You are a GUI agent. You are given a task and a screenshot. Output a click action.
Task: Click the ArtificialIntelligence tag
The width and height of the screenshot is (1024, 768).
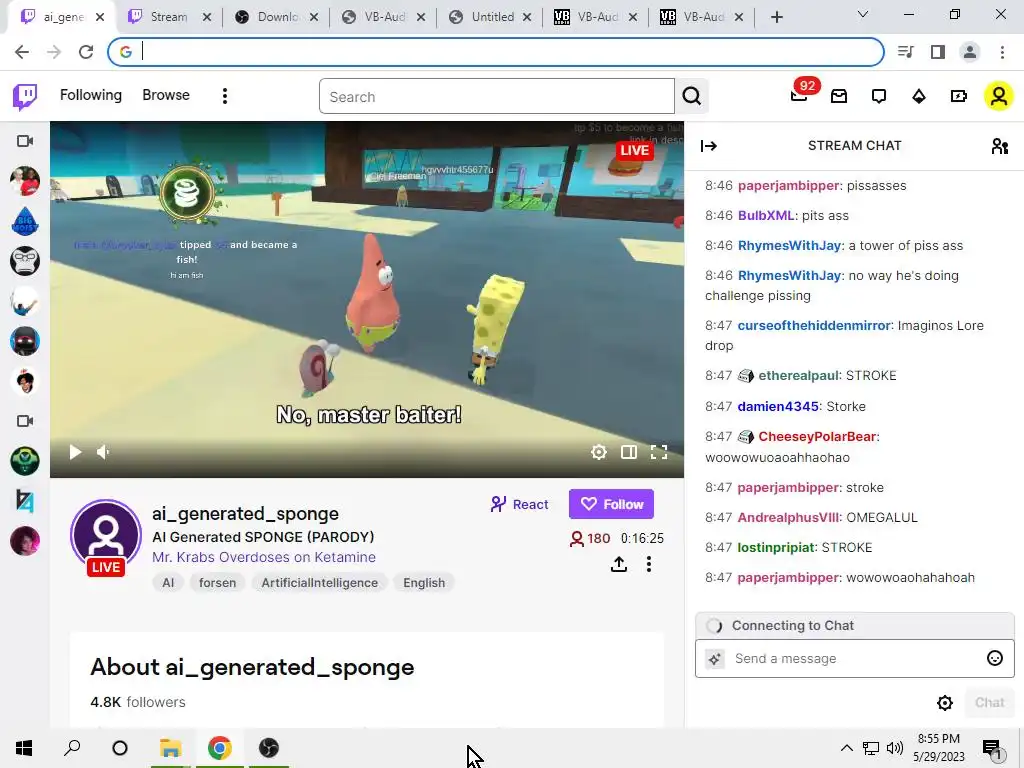[x=319, y=583]
